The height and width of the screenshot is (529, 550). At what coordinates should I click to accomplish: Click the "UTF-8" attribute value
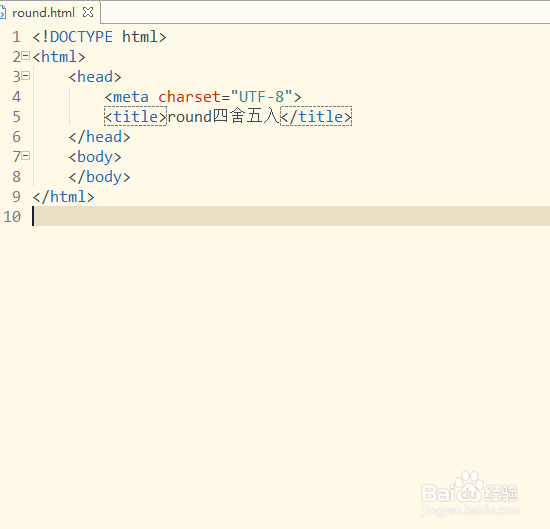[261, 96]
